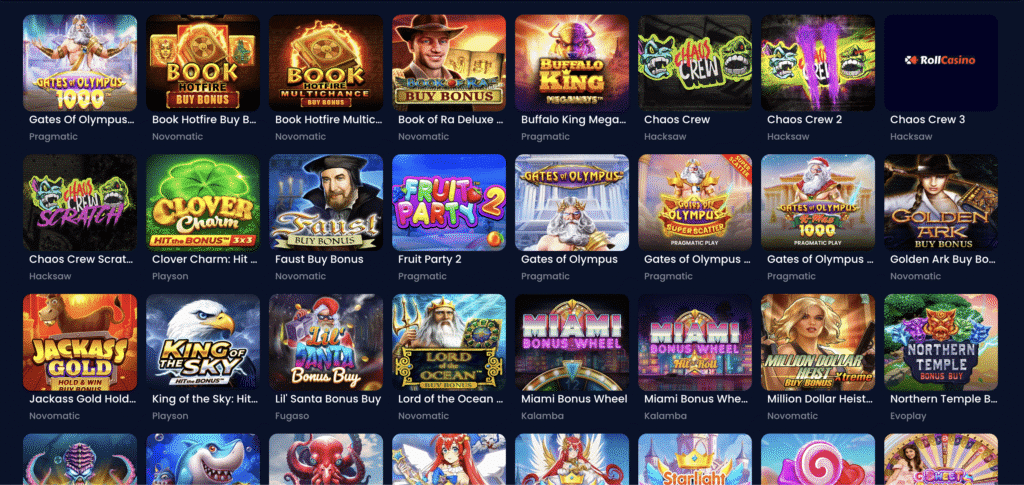Image resolution: width=1024 pixels, height=485 pixels.
Task: Launch the Golden Ark Buy Bonus tile
Action: point(940,202)
